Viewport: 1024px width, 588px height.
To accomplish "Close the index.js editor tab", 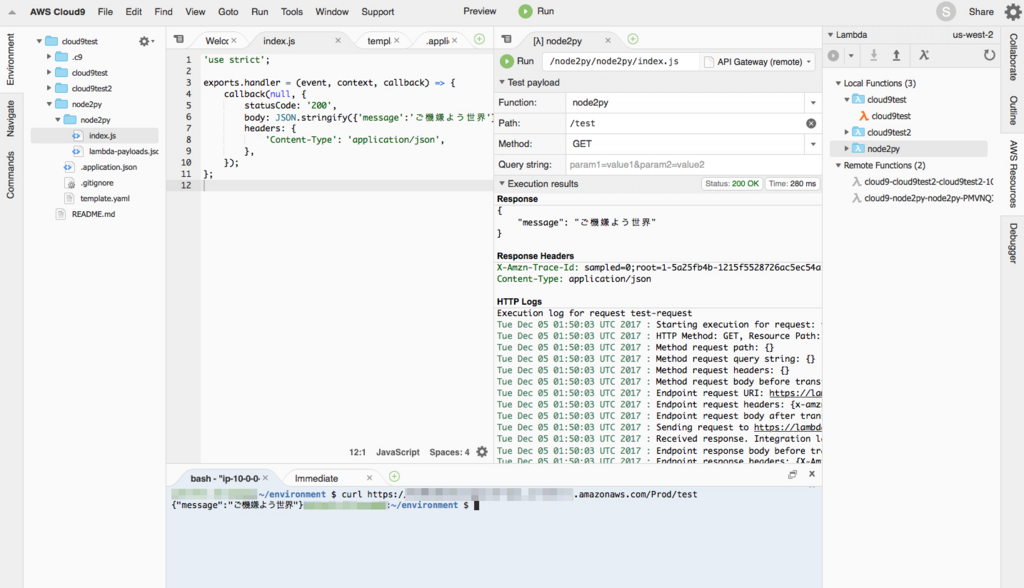I will coord(338,41).
